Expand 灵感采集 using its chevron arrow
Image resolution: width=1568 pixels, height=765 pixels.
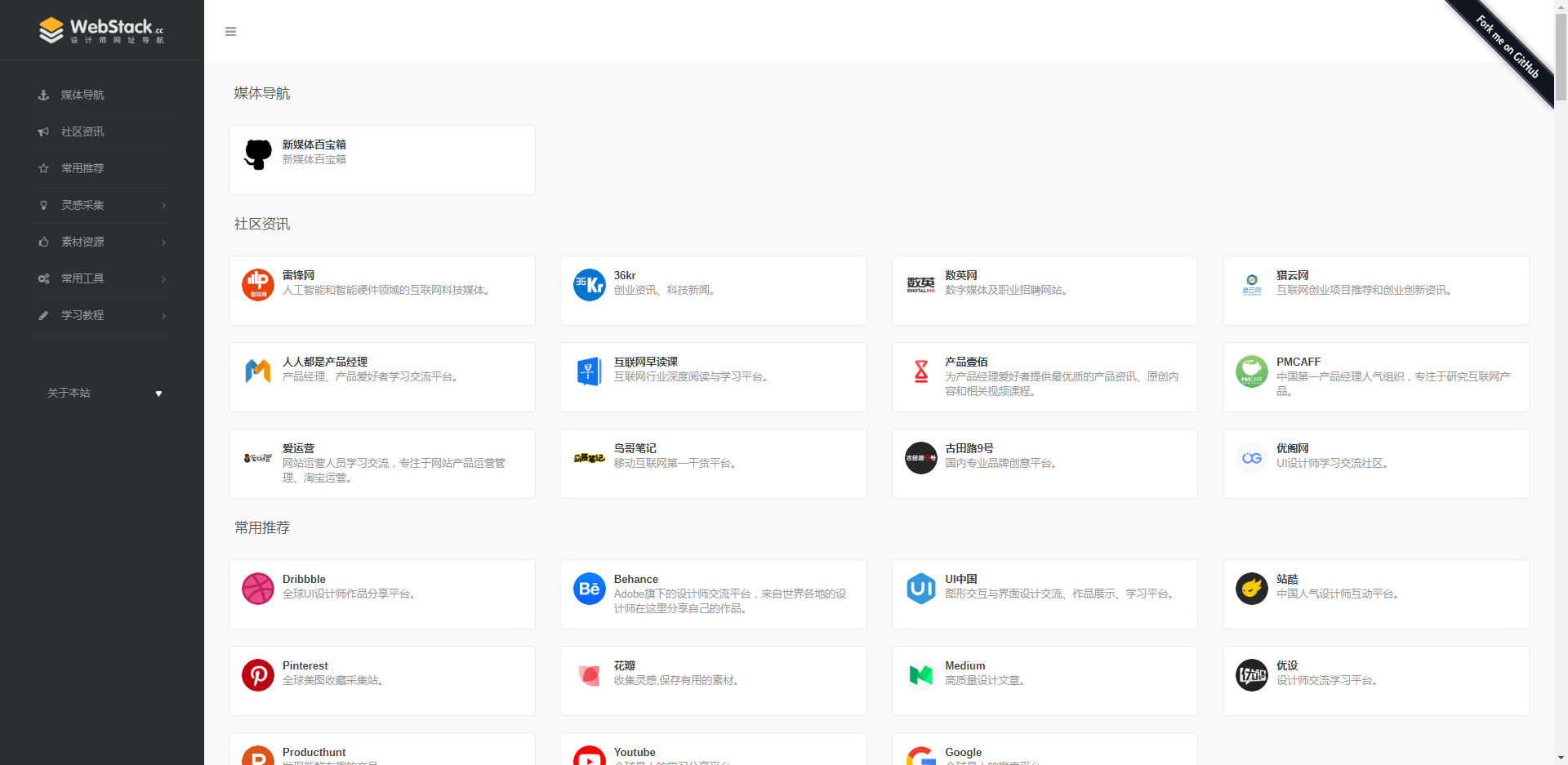(164, 206)
